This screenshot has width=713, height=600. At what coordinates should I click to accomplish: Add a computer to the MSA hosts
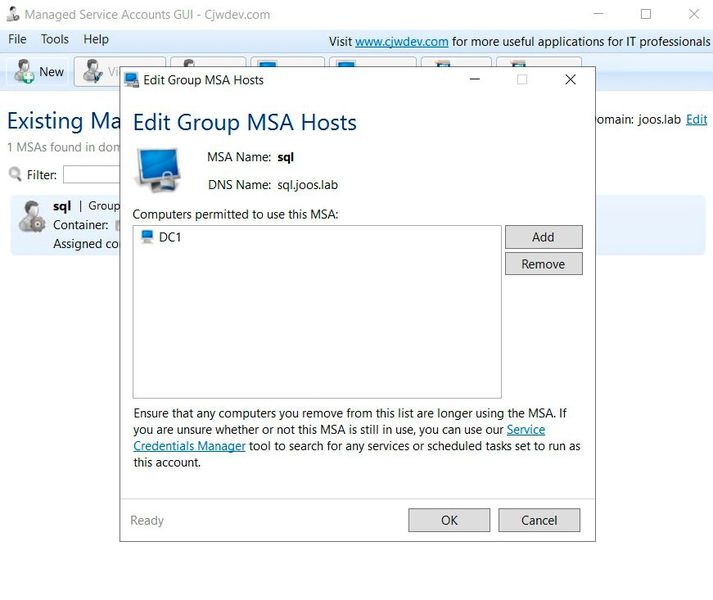tap(543, 237)
